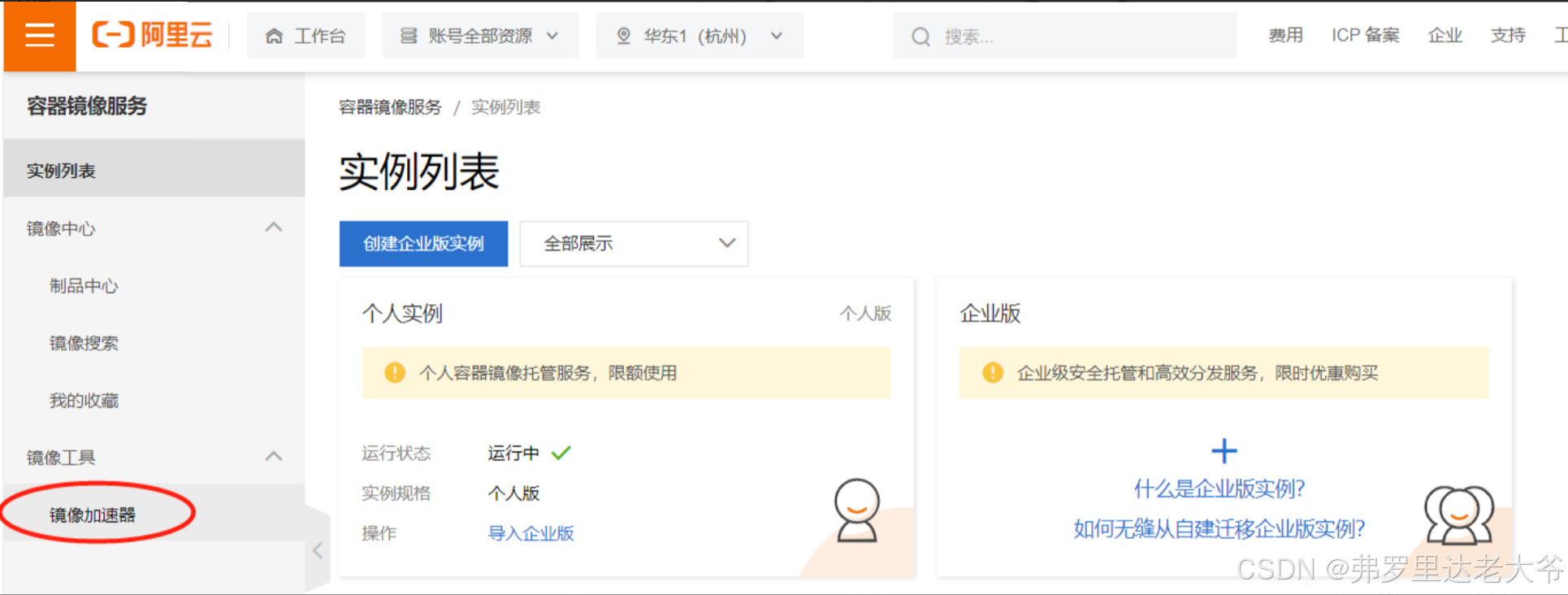Open 制品中心 in the sidebar
Viewport: 1568px width, 595px height.
[84, 285]
